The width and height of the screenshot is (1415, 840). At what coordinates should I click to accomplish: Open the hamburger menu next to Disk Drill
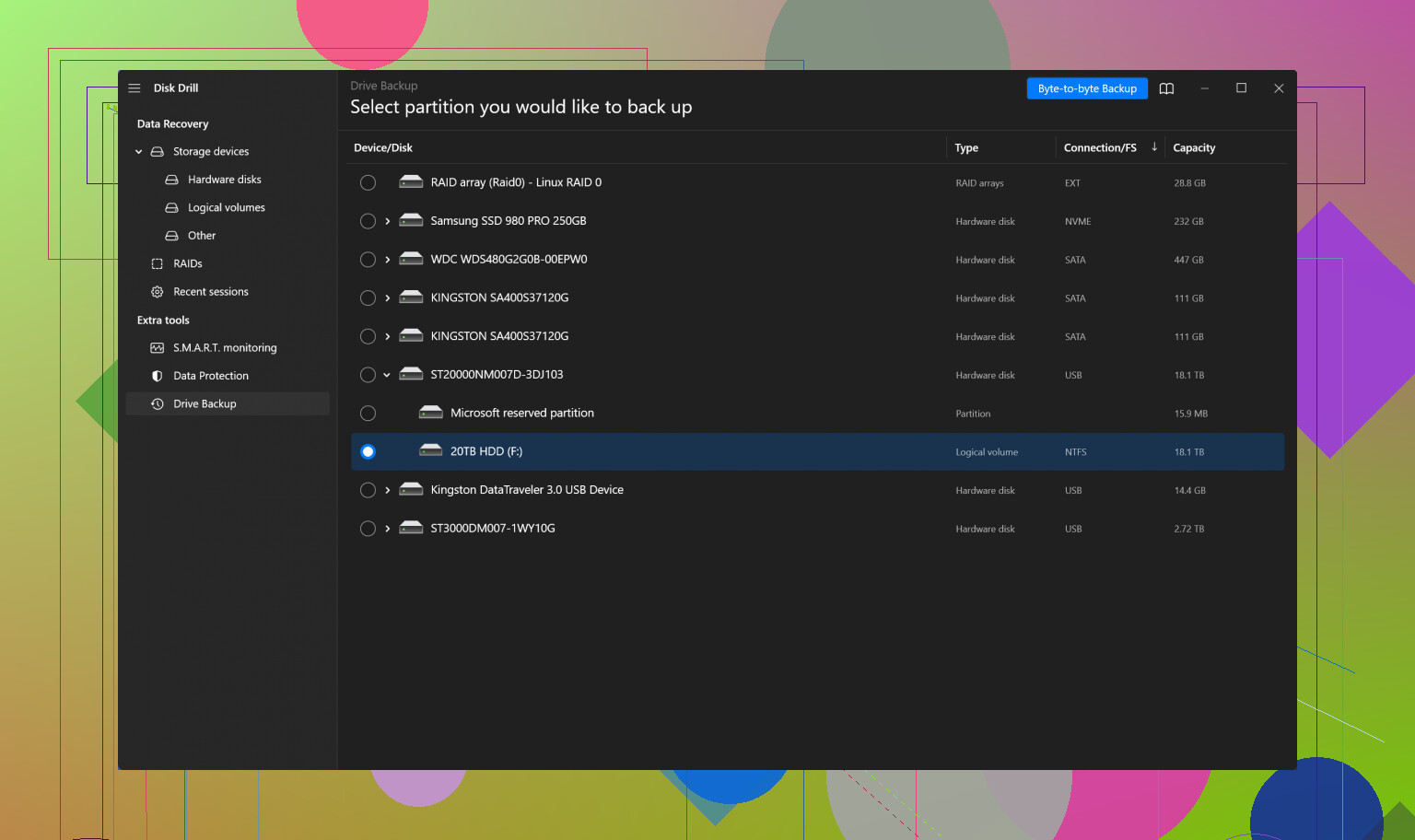click(134, 88)
